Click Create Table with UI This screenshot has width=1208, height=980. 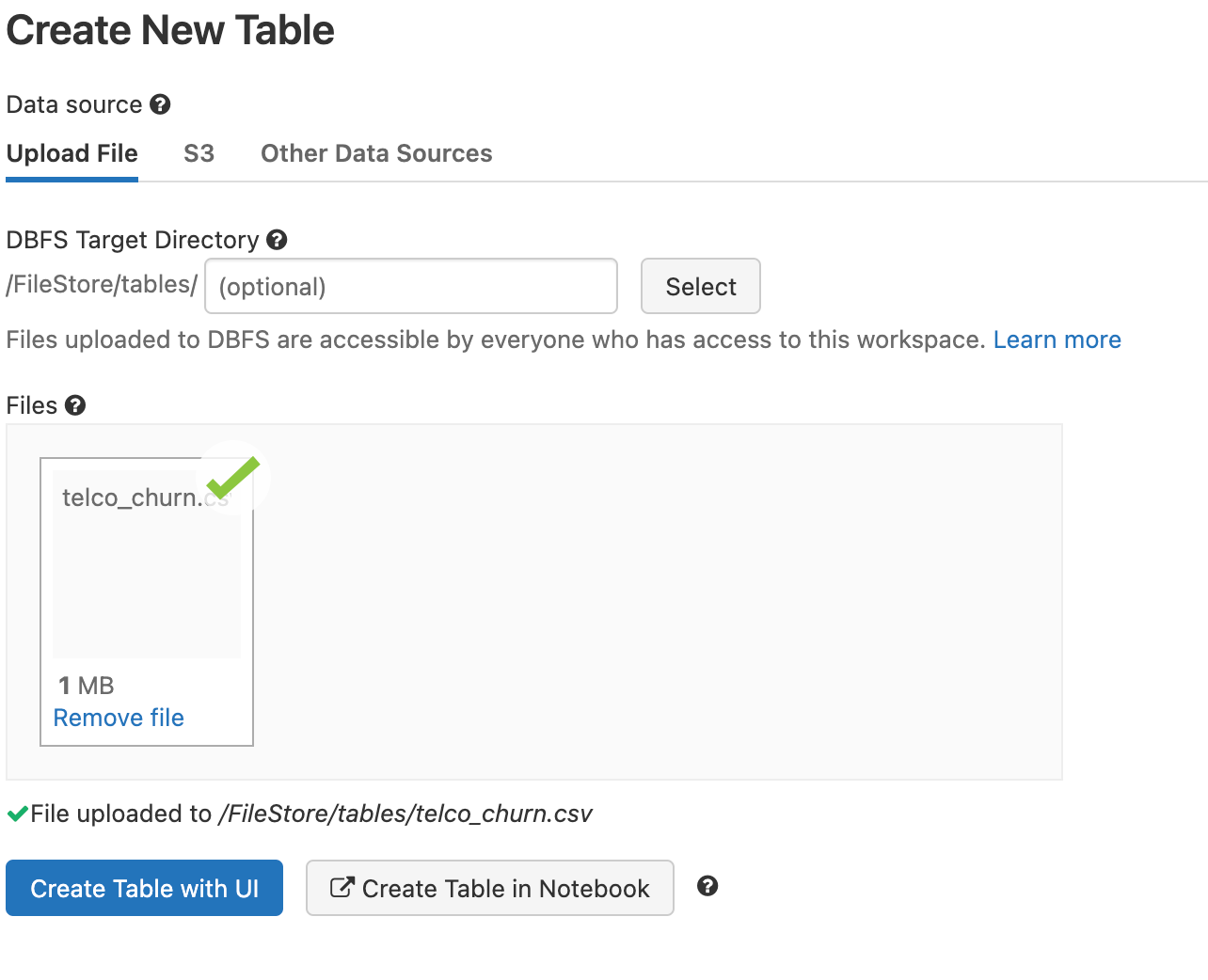[x=144, y=888]
